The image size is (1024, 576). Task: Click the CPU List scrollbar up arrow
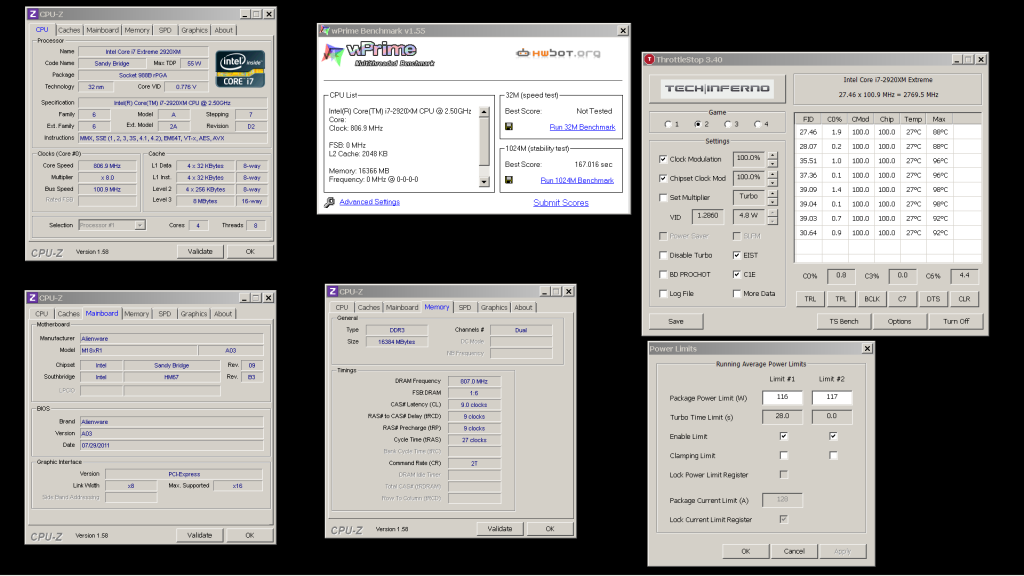(484, 112)
